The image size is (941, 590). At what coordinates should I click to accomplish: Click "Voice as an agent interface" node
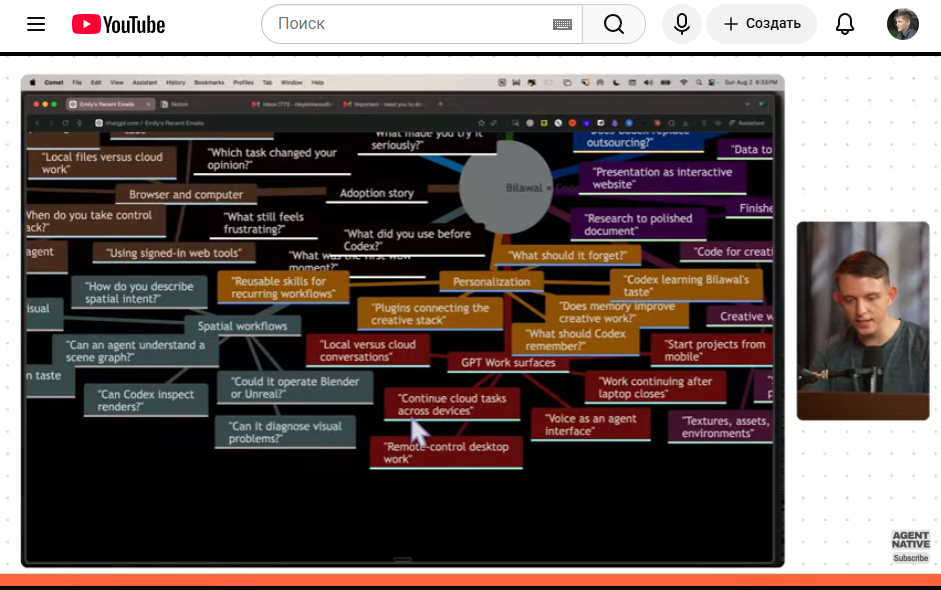(591, 425)
